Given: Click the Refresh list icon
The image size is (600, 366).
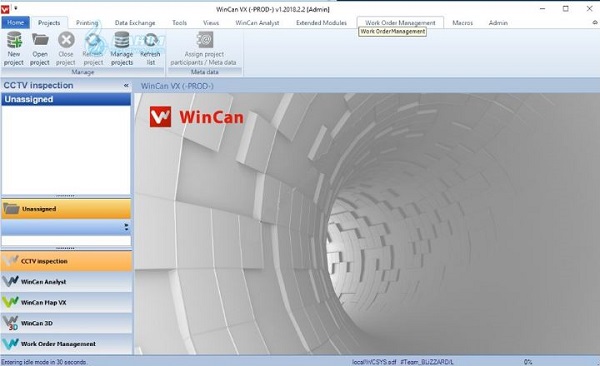Looking at the screenshot, I should pos(150,40).
